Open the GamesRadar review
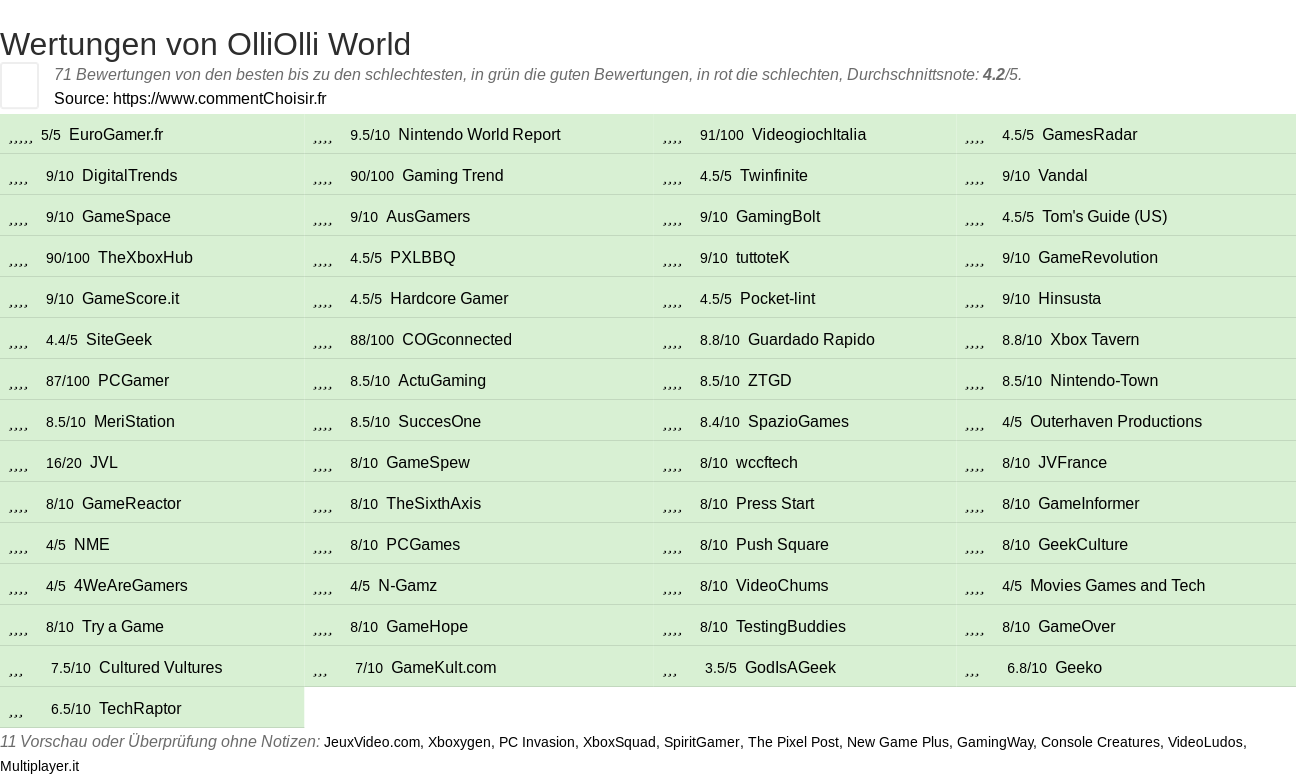 pyautogui.click(x=1089, y=135)
